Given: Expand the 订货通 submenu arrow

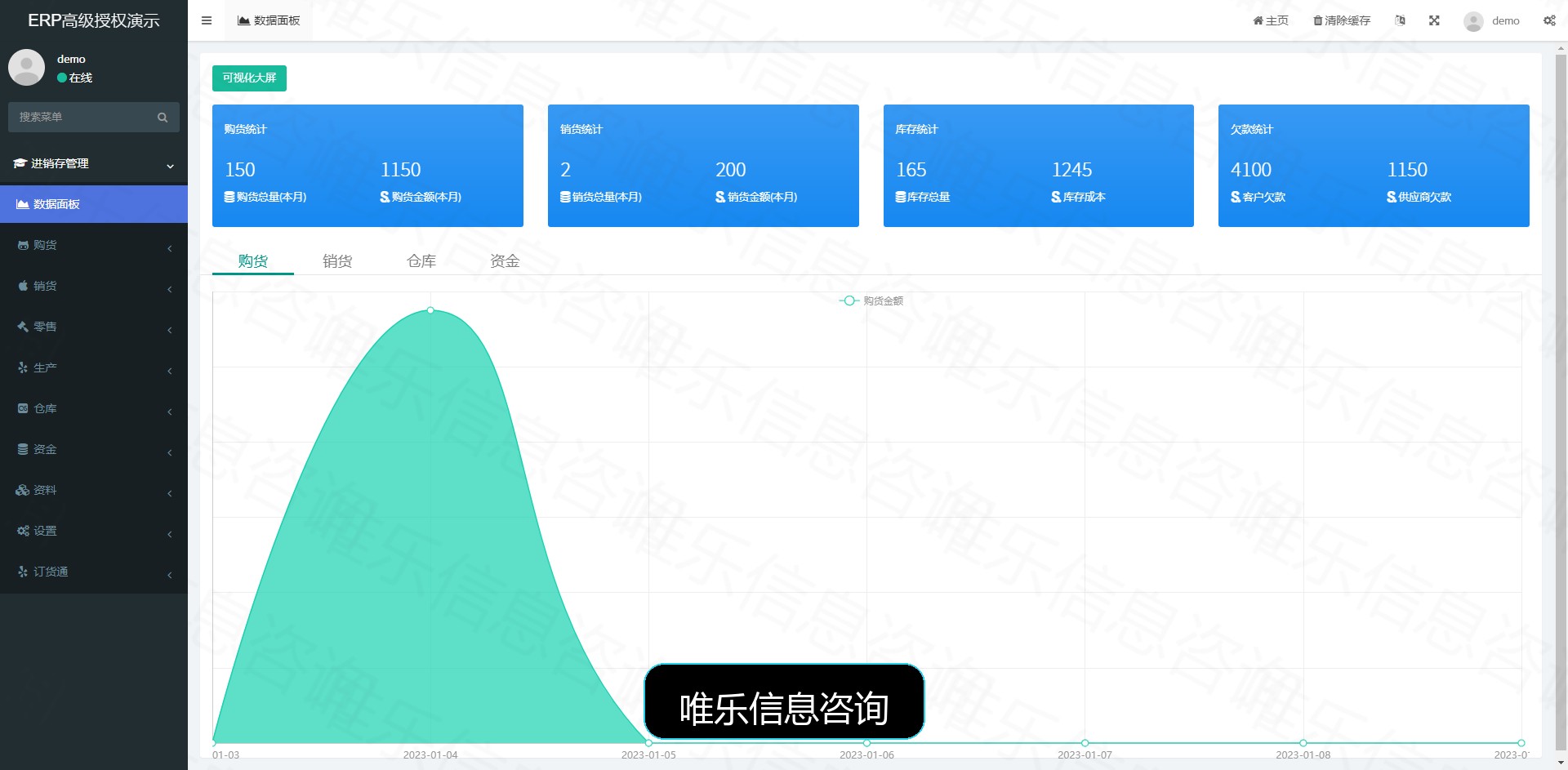Looking at the screenshot, I should [x=170, y=575].
